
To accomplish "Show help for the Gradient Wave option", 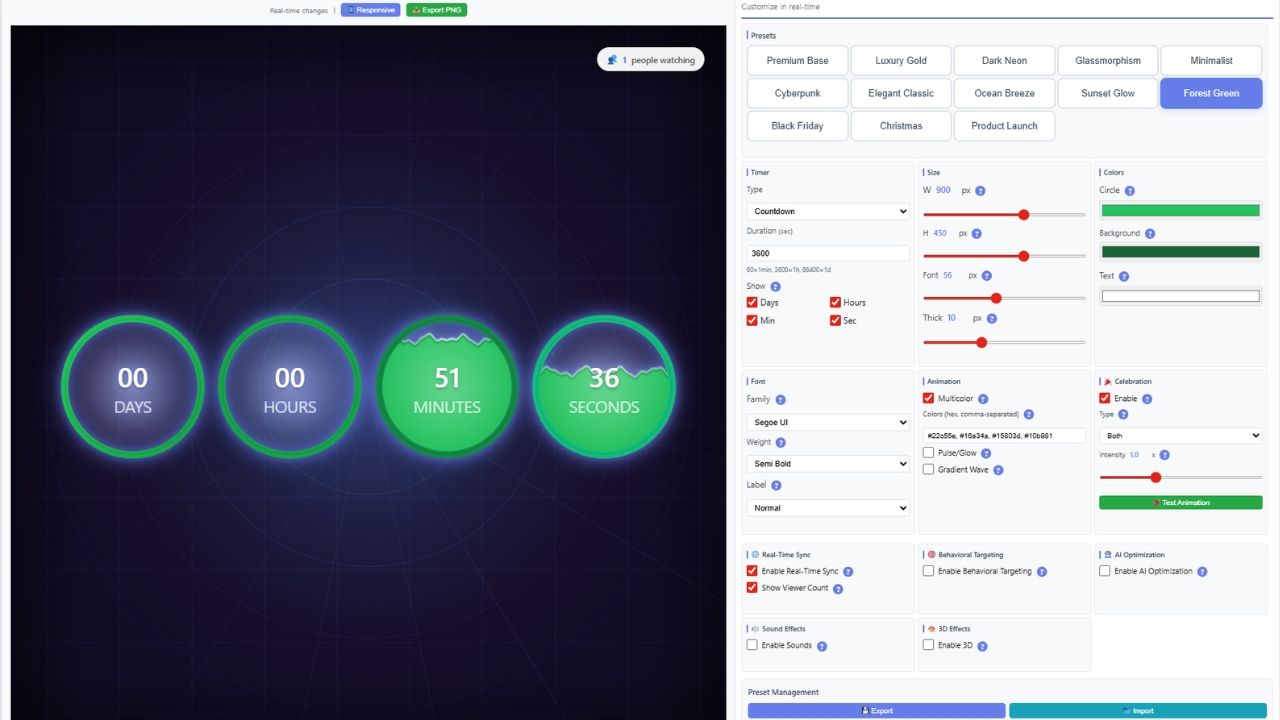I will pos(998,470).
